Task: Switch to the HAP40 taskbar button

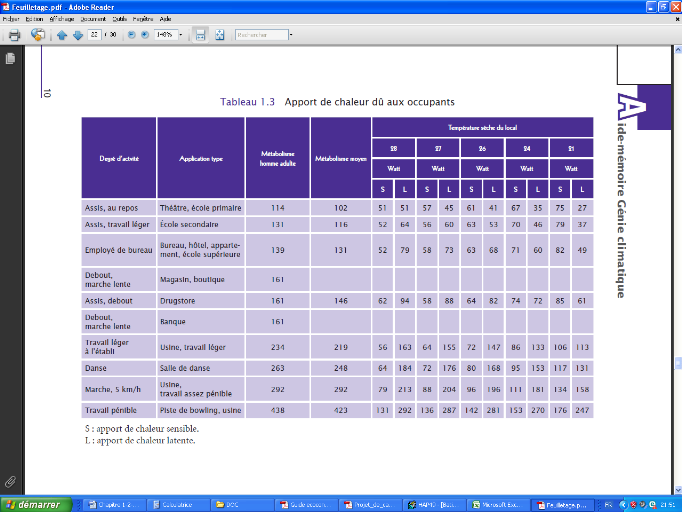Action: tap(435, 505)
